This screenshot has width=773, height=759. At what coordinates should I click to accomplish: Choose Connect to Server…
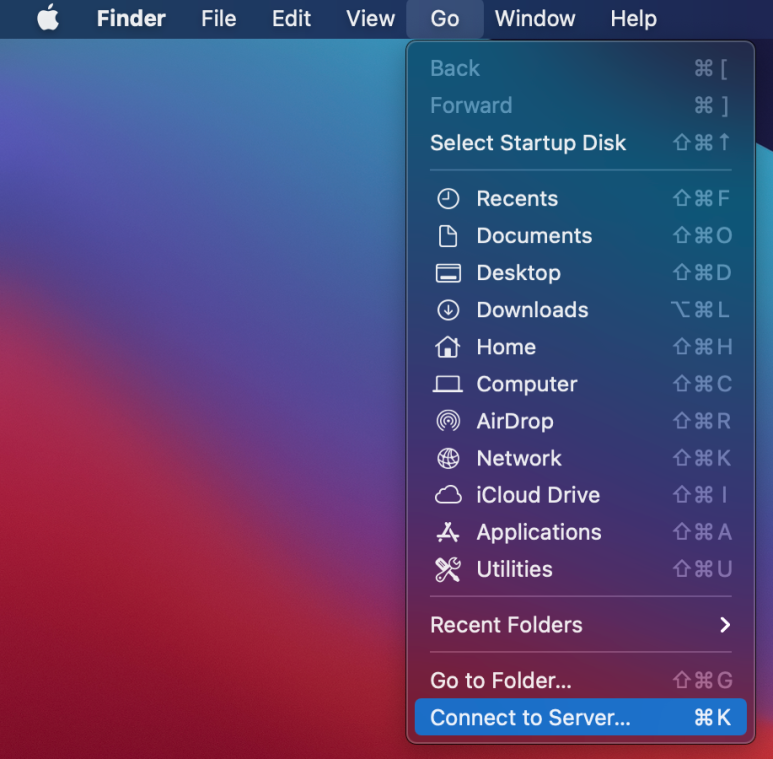point(581,717)
